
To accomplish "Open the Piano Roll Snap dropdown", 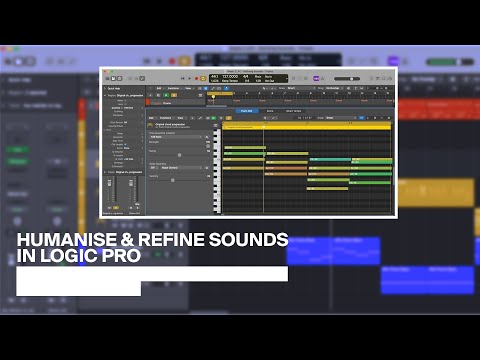I will (341, 118).
